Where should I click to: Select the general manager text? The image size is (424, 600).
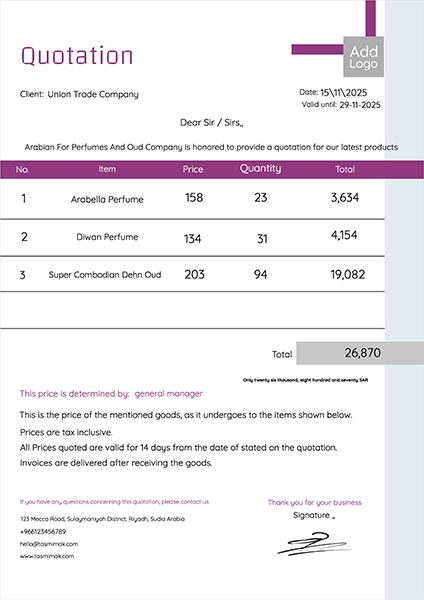(169, 394)
